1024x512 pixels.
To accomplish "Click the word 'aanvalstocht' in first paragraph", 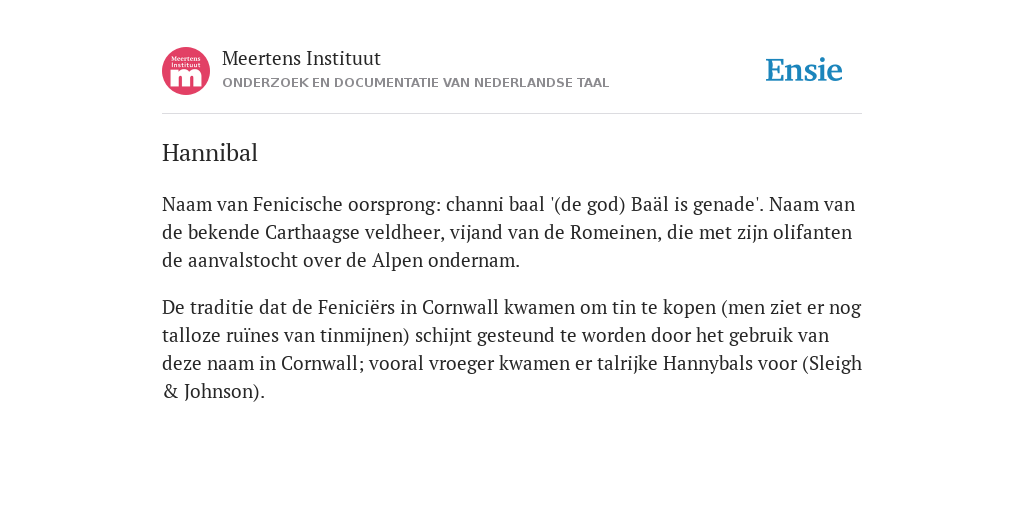I will pos(242,261).
